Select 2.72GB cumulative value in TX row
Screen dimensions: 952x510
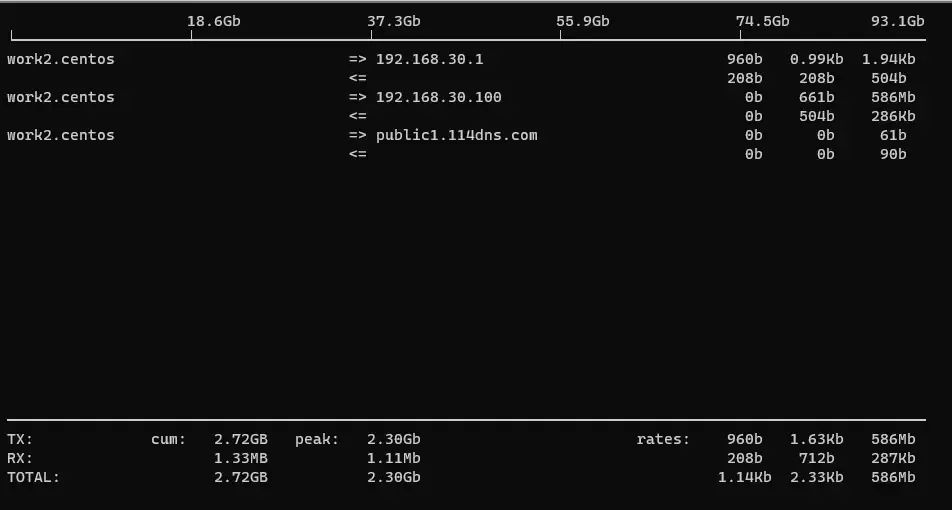[241, 440]
